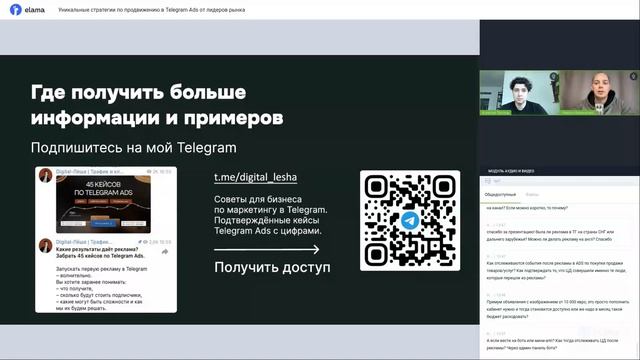Viewport: 640px width, 360px height.
Task: Switch to the greyed second chat tab
Action: (x=532, y=195)
